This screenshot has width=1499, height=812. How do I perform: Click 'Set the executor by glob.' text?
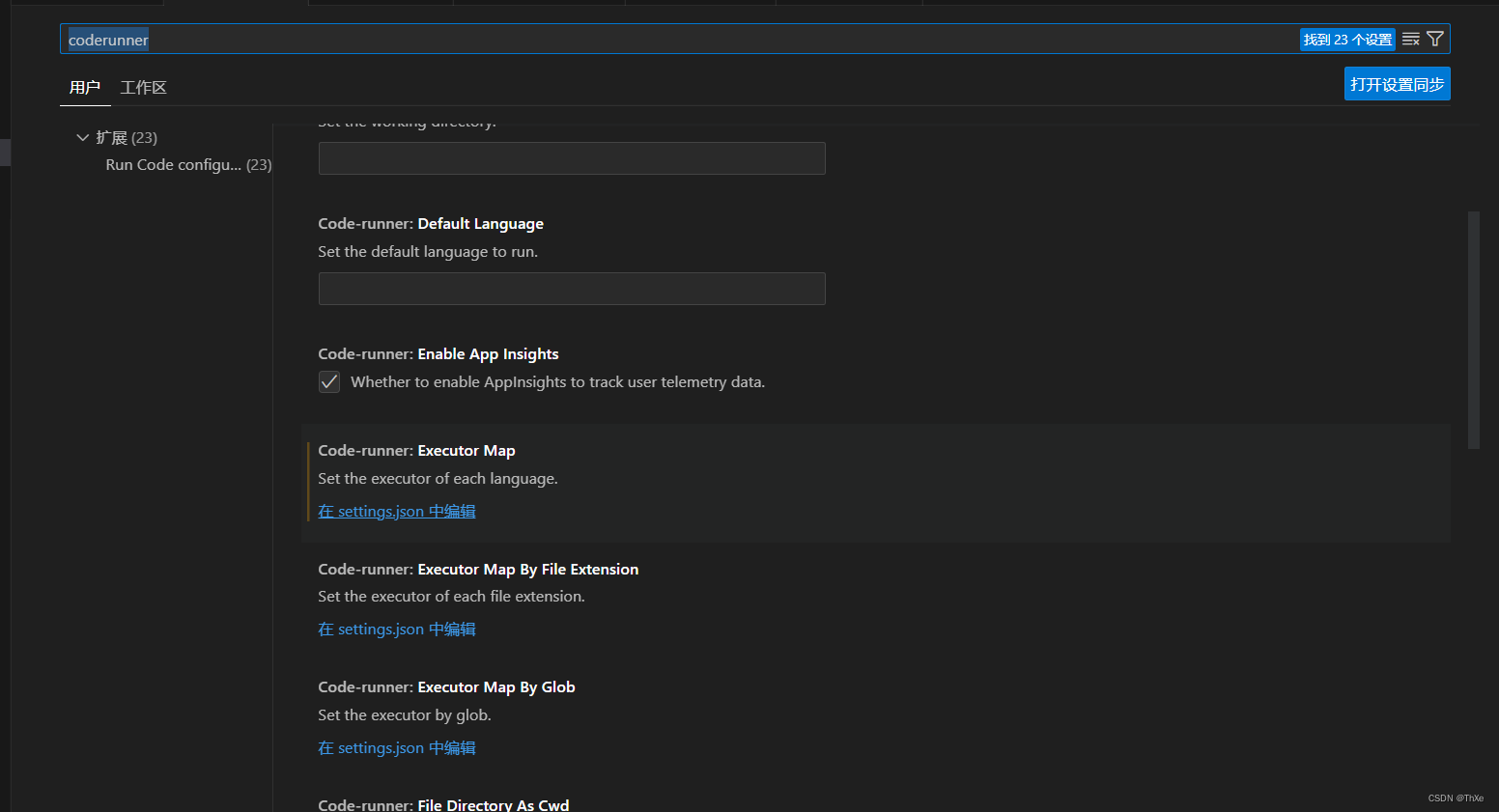pos(405,715)
